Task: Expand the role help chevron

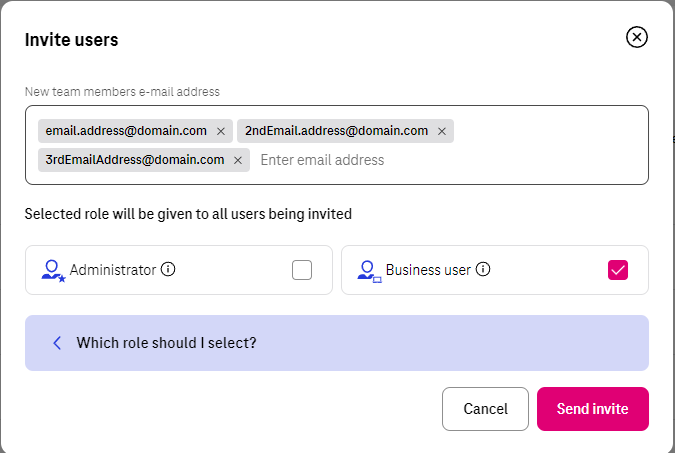Action: tap(57, 343)
